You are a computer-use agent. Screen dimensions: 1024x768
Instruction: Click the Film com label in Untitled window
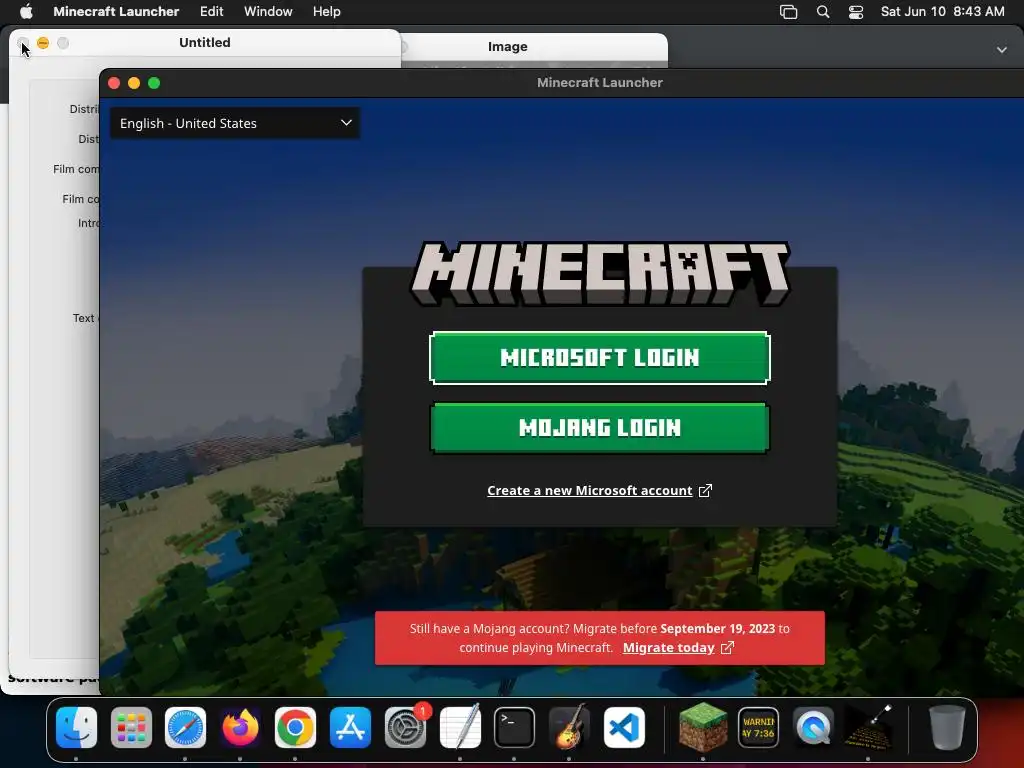[76, 169]
